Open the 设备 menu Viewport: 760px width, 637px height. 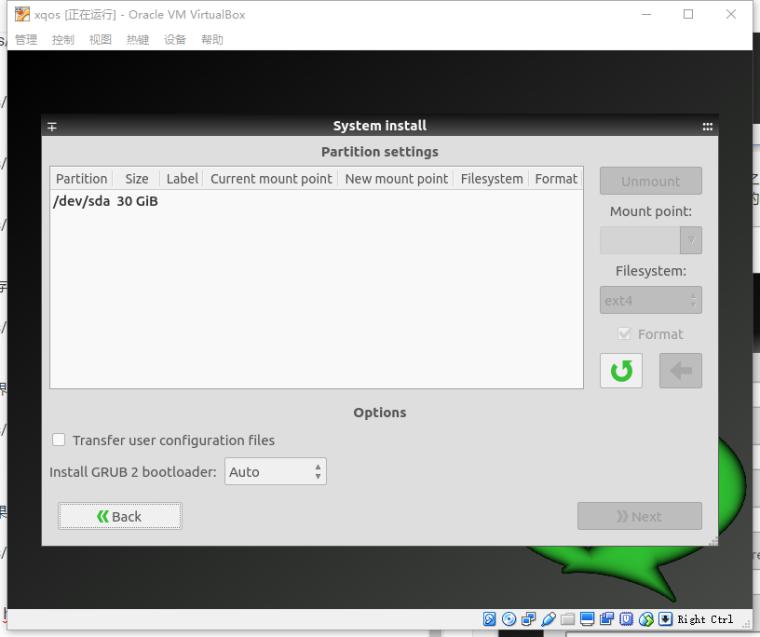point(175,39)
